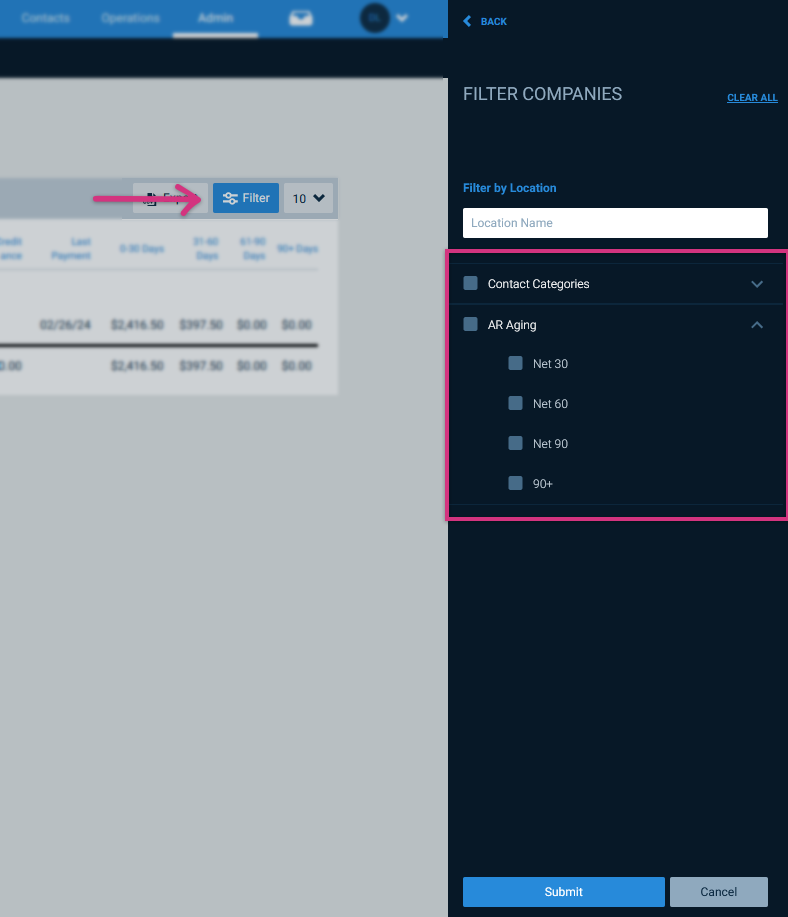This screenshot has width=788, height=917.
Task: Tick the Net 60 checkbox
Action: pyautogui.click(x=515, y=403)
